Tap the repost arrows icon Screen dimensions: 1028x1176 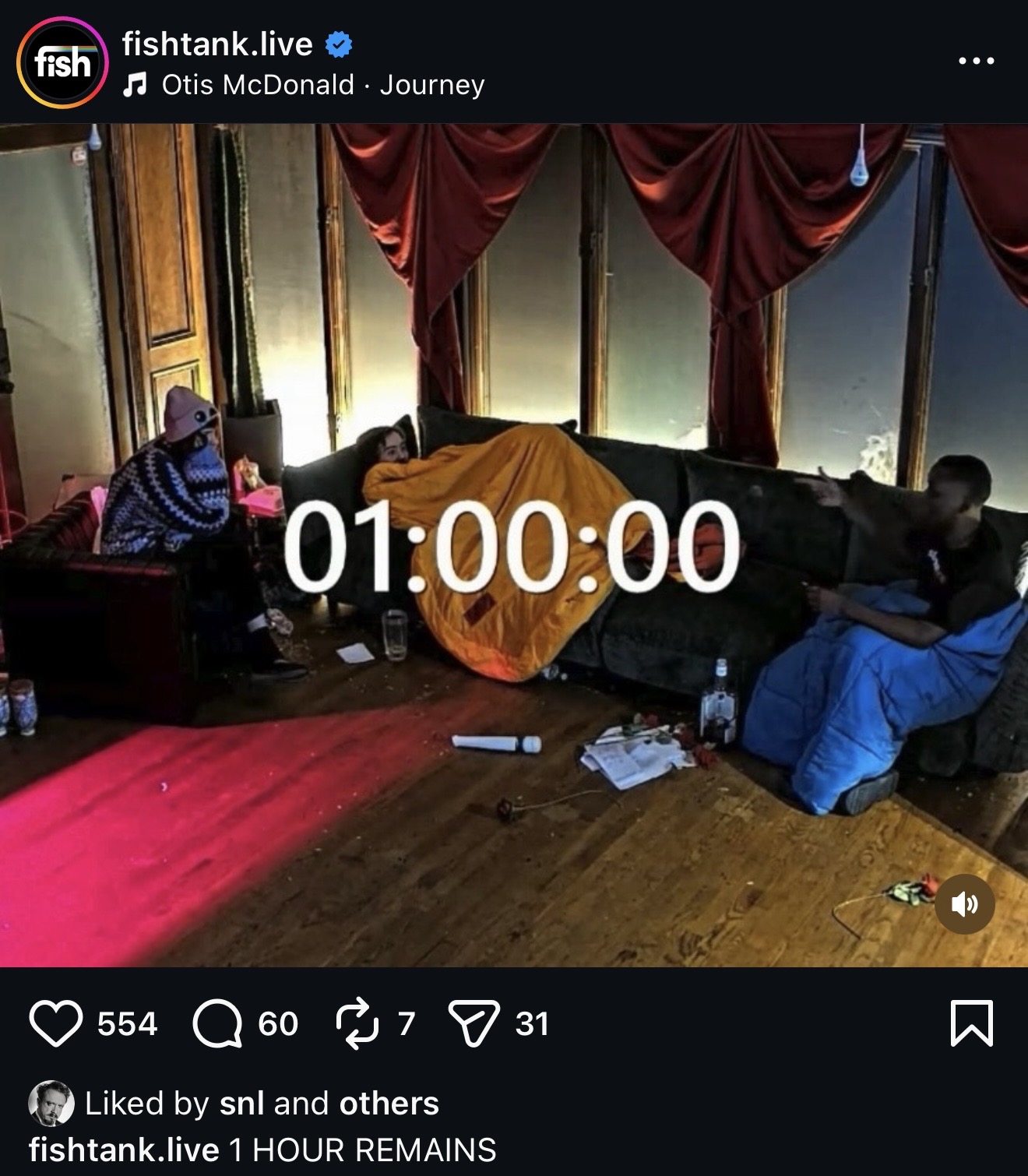[x=357, y=1023]
